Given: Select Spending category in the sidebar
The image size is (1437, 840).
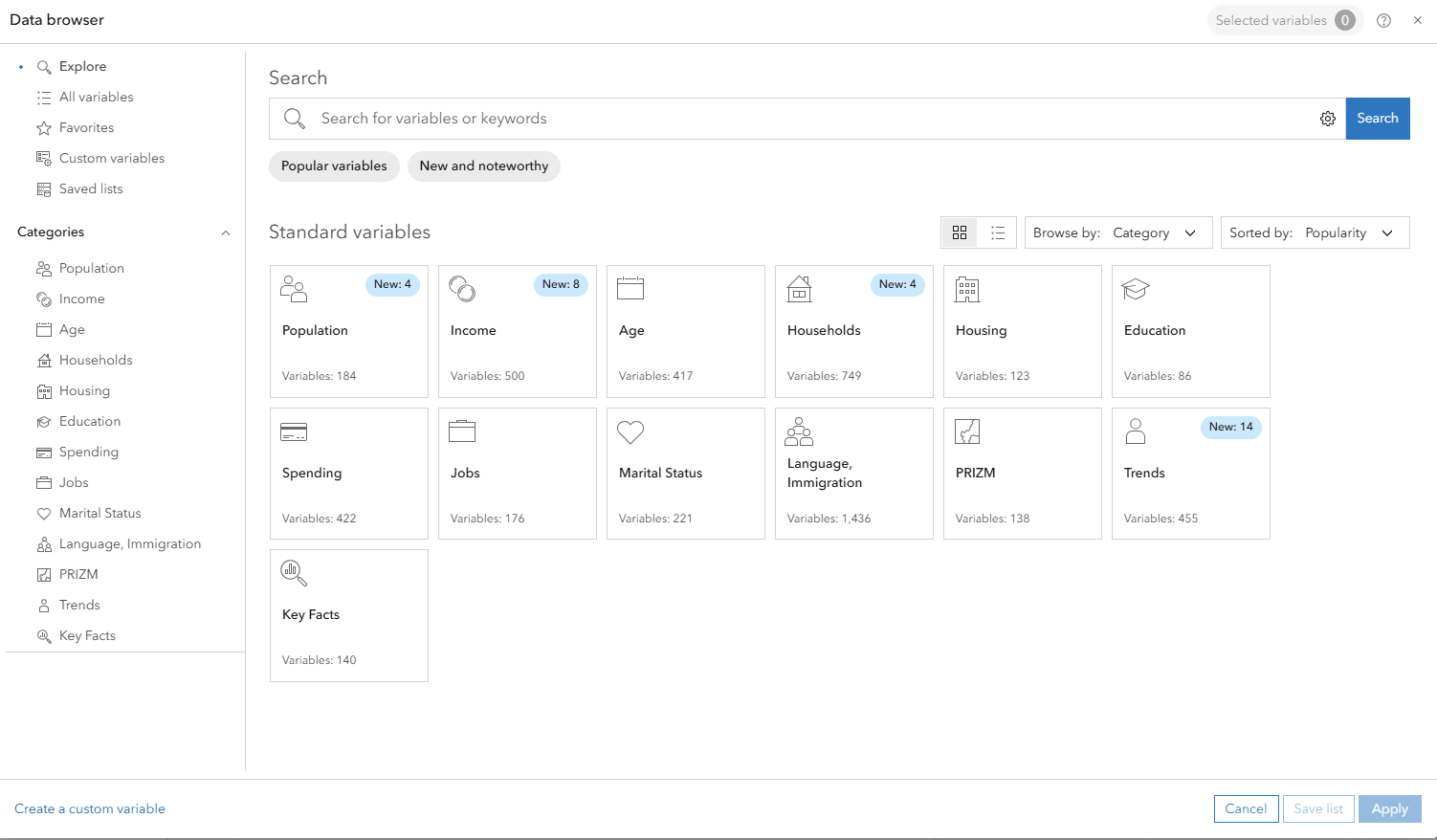Looking at the screenshot, I should 89,453.
